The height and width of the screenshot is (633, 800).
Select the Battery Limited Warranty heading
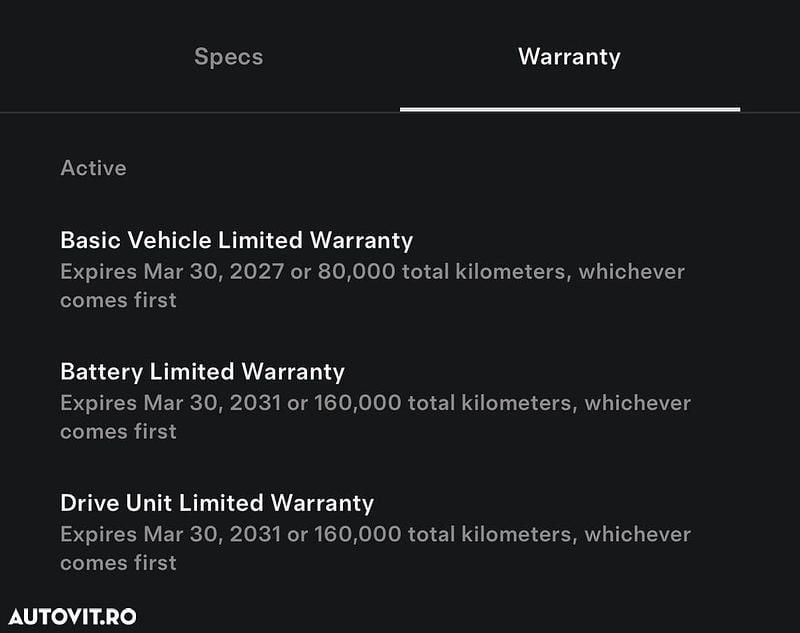[202, 372]
